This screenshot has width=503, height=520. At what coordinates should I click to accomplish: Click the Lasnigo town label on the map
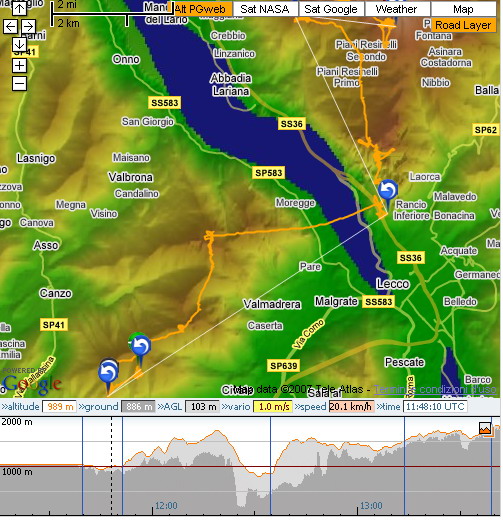(x=36, y=158)
